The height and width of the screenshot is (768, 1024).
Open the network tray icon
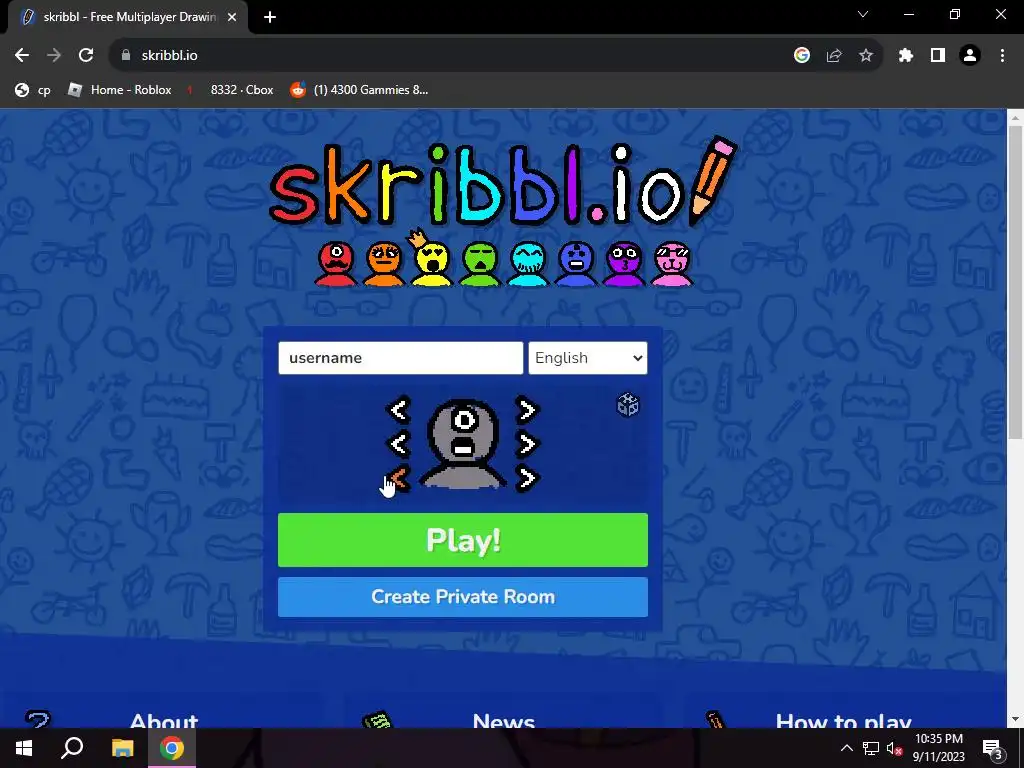click(x=871, y=748)
